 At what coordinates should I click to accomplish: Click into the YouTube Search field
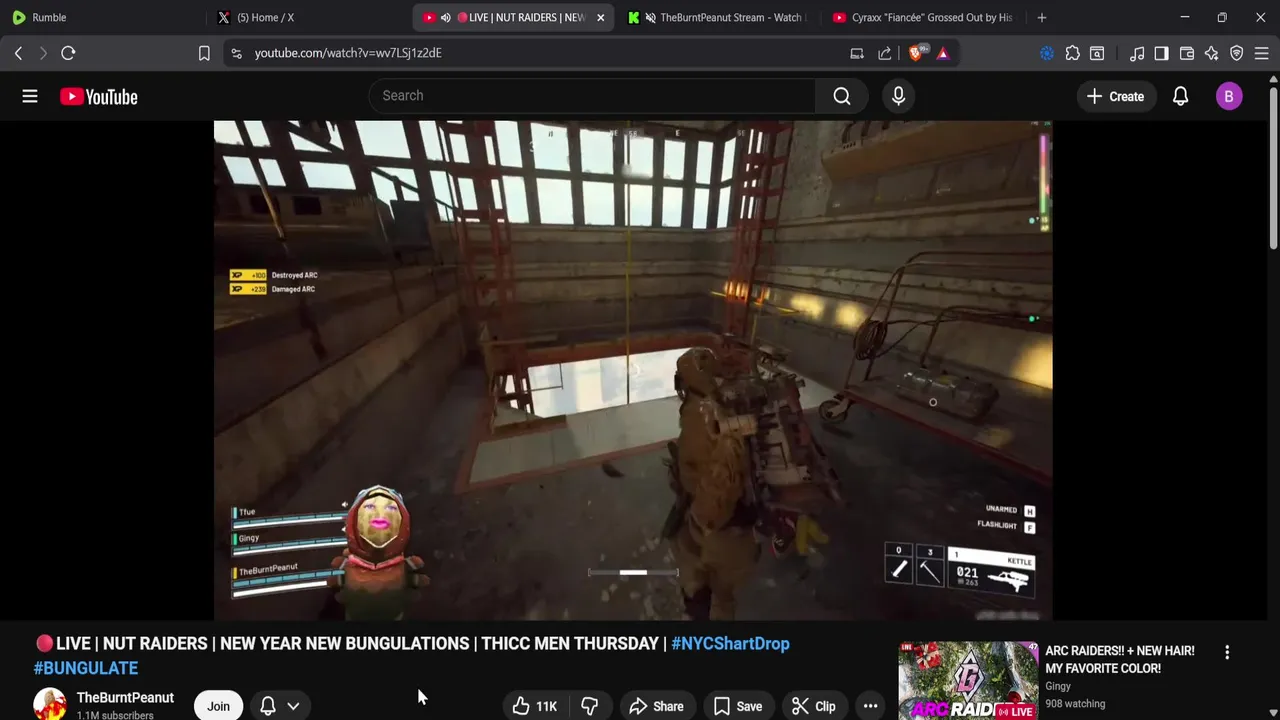pyautogui.click(x=592, y=96)
